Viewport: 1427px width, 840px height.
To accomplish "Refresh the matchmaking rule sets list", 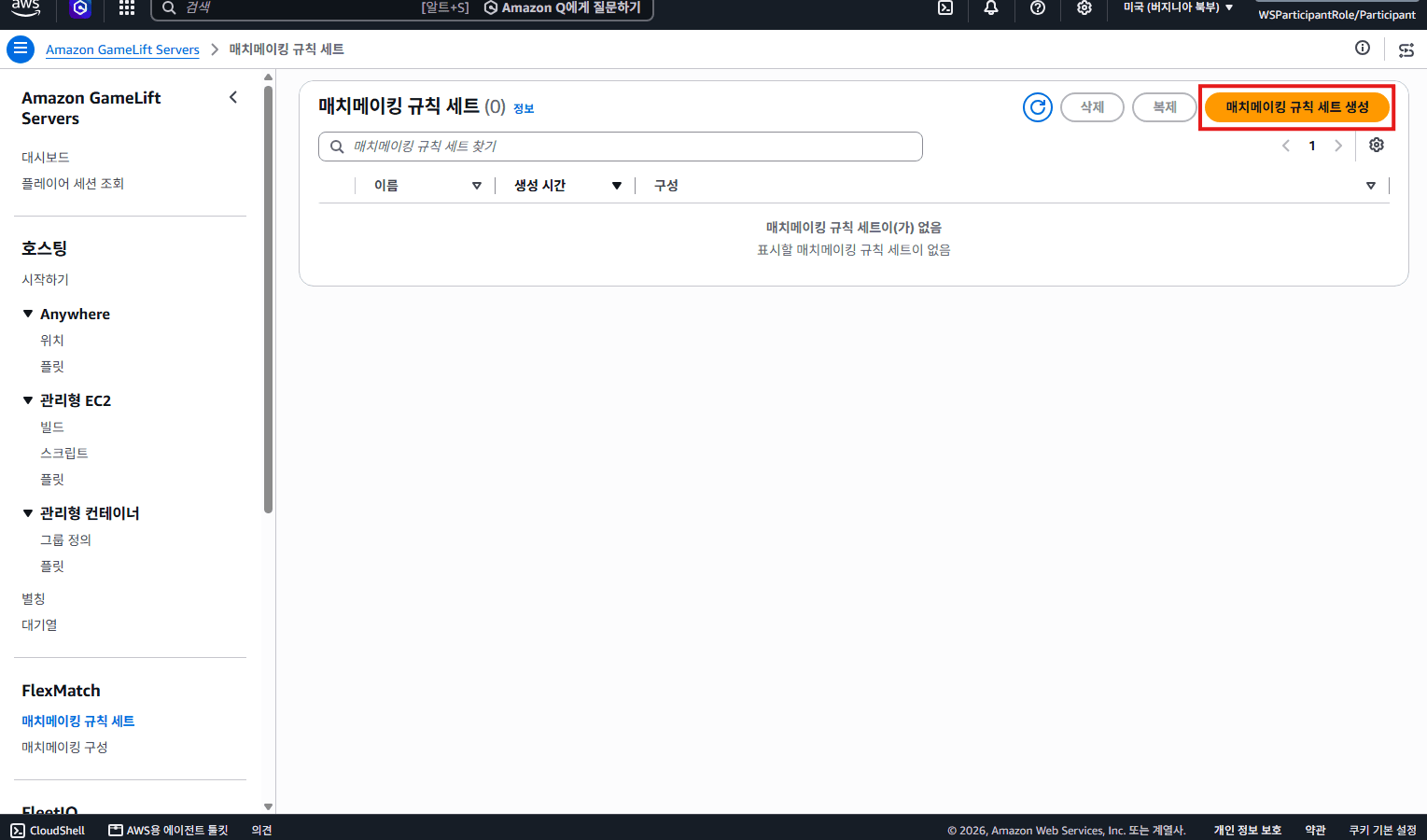I will coord(1038,107).
